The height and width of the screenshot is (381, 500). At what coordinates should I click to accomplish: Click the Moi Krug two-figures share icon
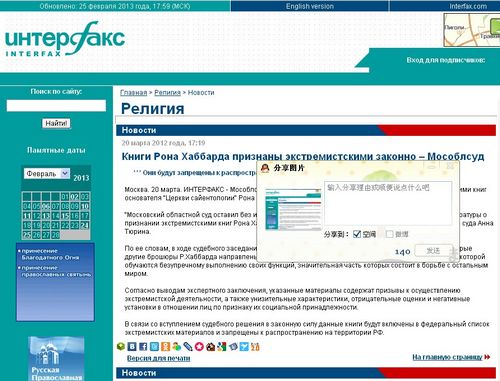(177, 347)
